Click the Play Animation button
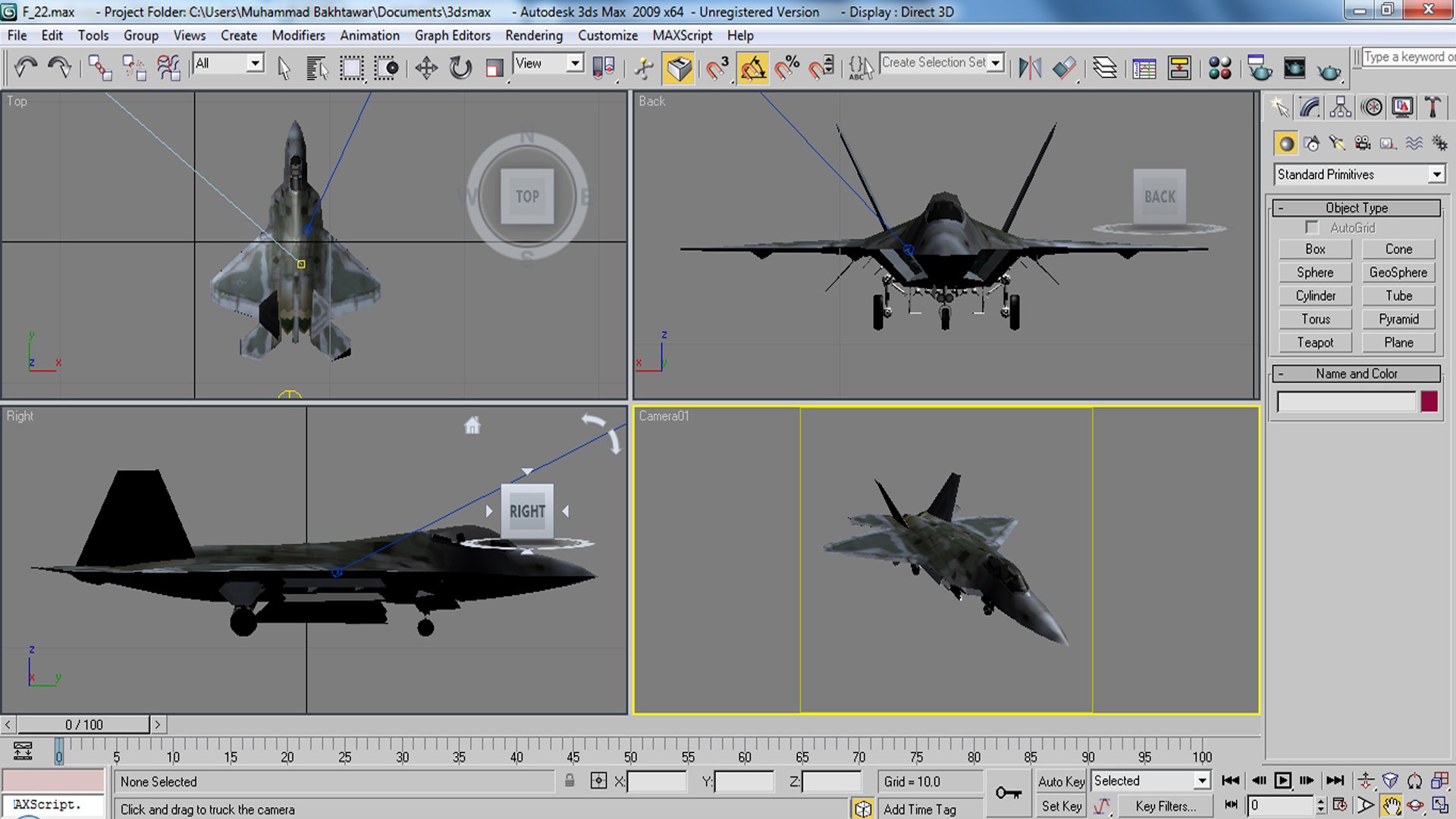 [x=1283, y=780]
